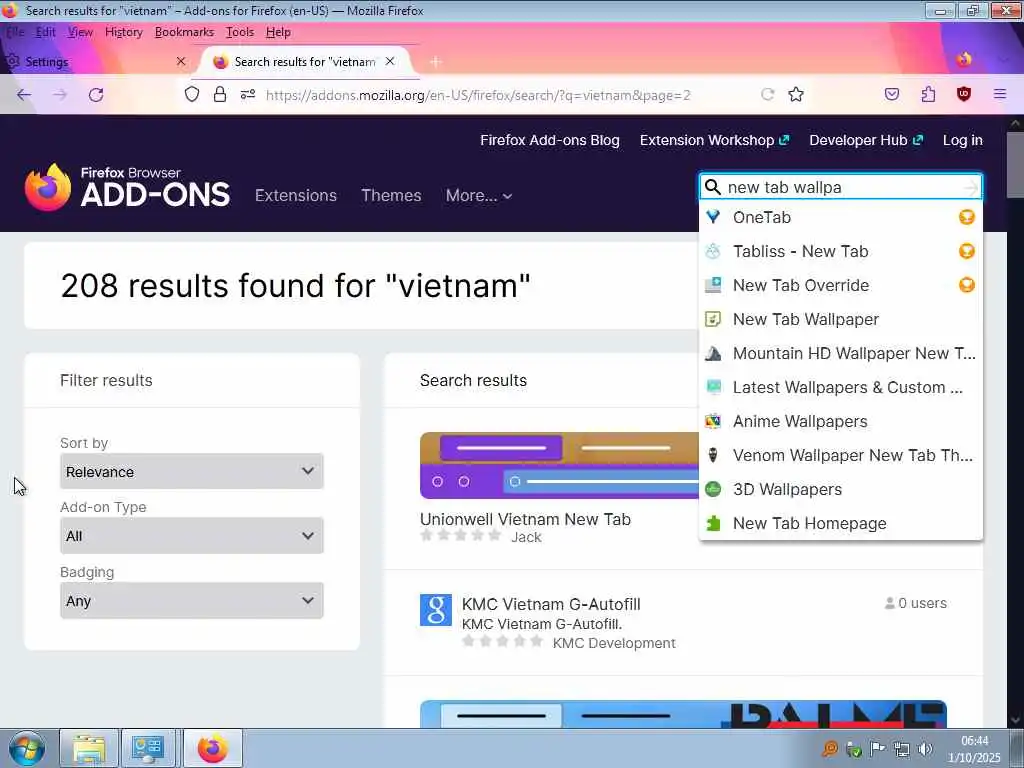Close the Search results for vietnam tab
The image size is (1024, 768).
390,61
